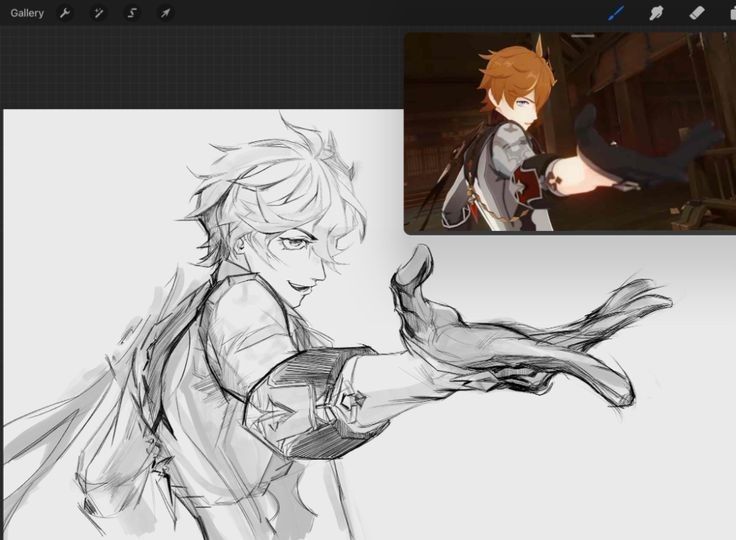Open the Actions wrench menu

[65, 13]
